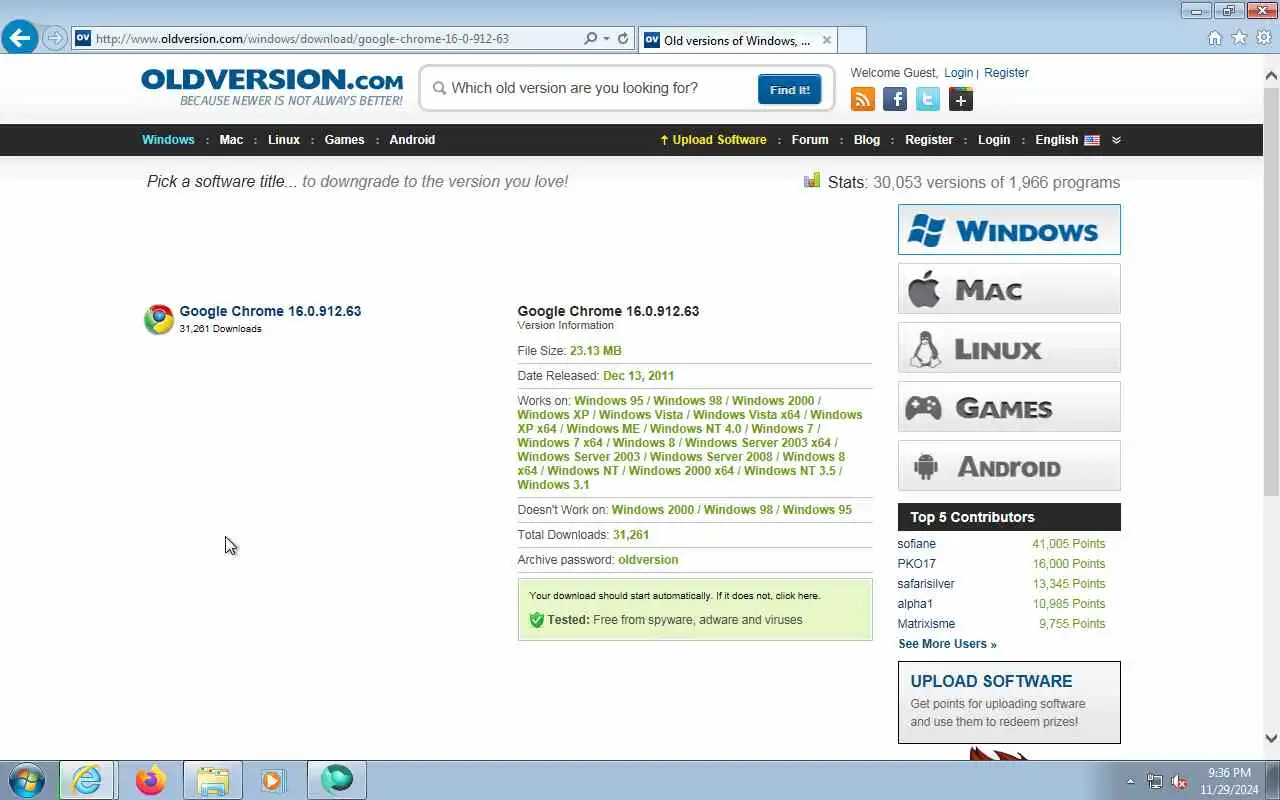Open Internet Explorer in the taskbar

(x=87, y=780)
